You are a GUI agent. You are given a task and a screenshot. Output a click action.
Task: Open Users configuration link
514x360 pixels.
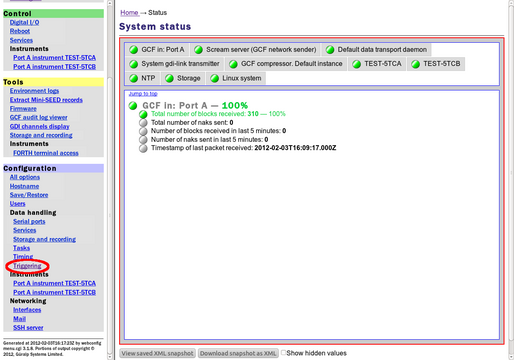(17, 204)
